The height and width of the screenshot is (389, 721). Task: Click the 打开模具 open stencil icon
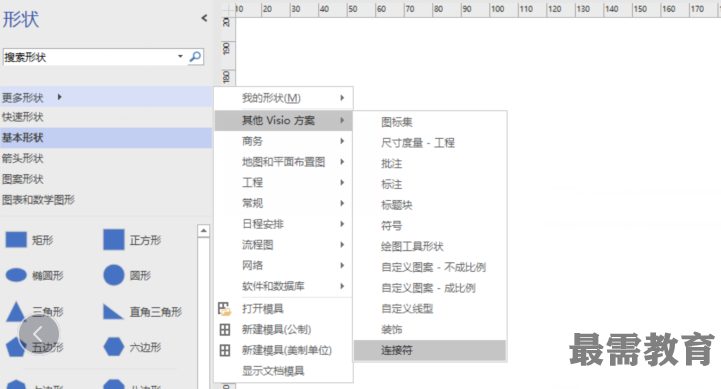224,309
